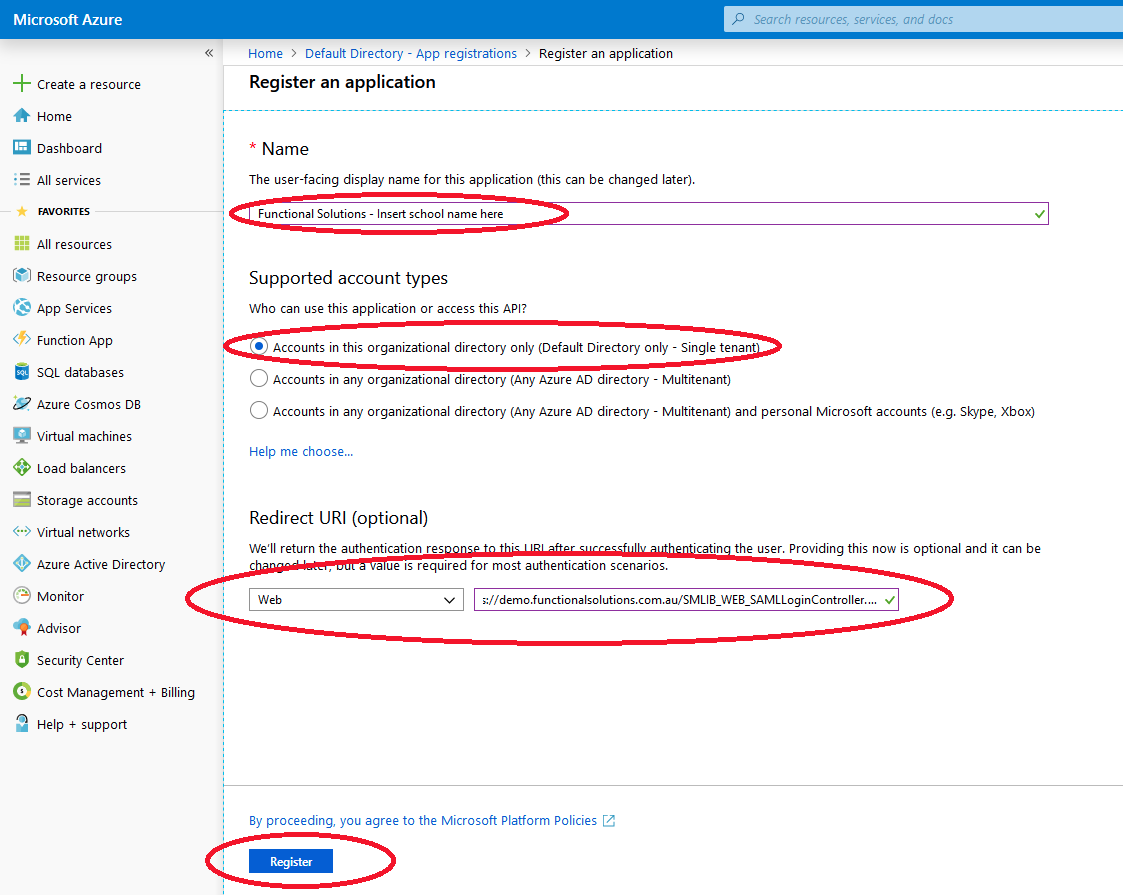Screen dimensions: 1123x895
Task: Click the Virtual machines monitor icon
Action: (x=22, y=435)
